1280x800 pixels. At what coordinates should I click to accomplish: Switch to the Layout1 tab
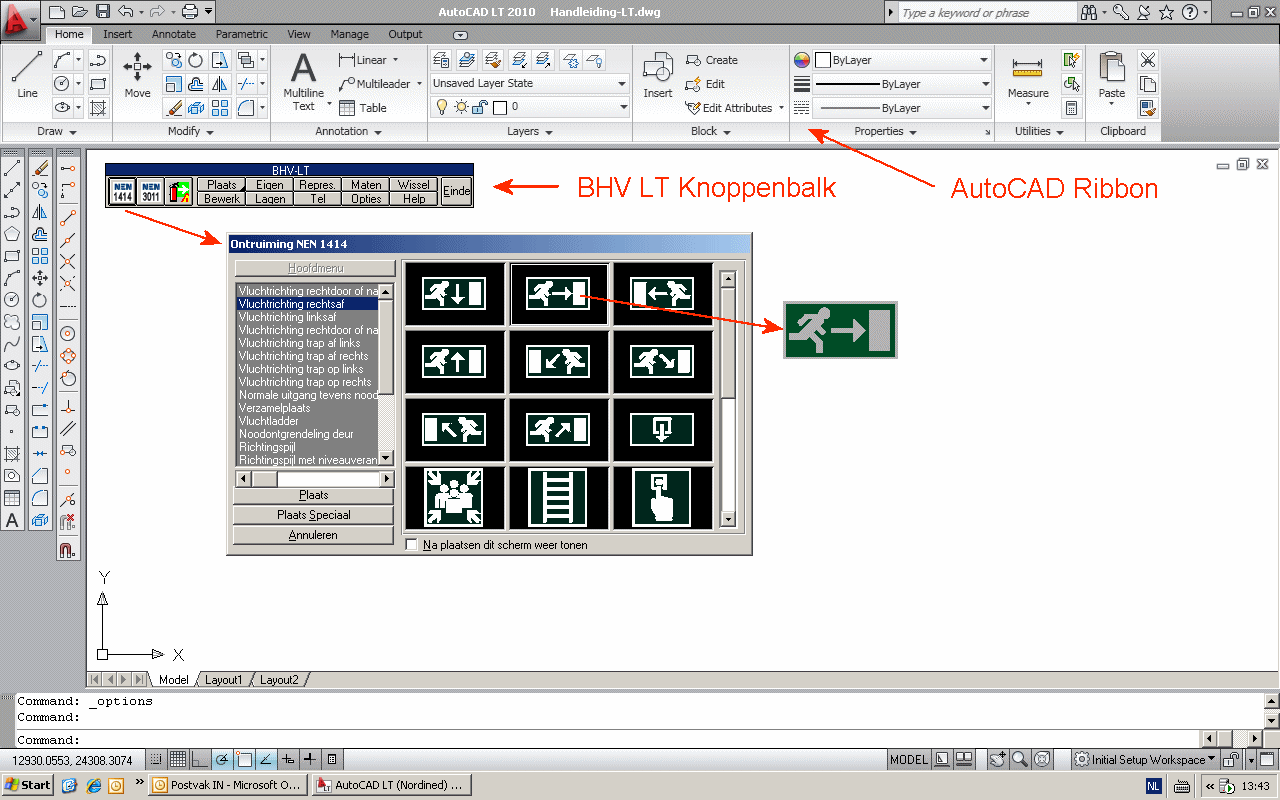pos(223,680)
